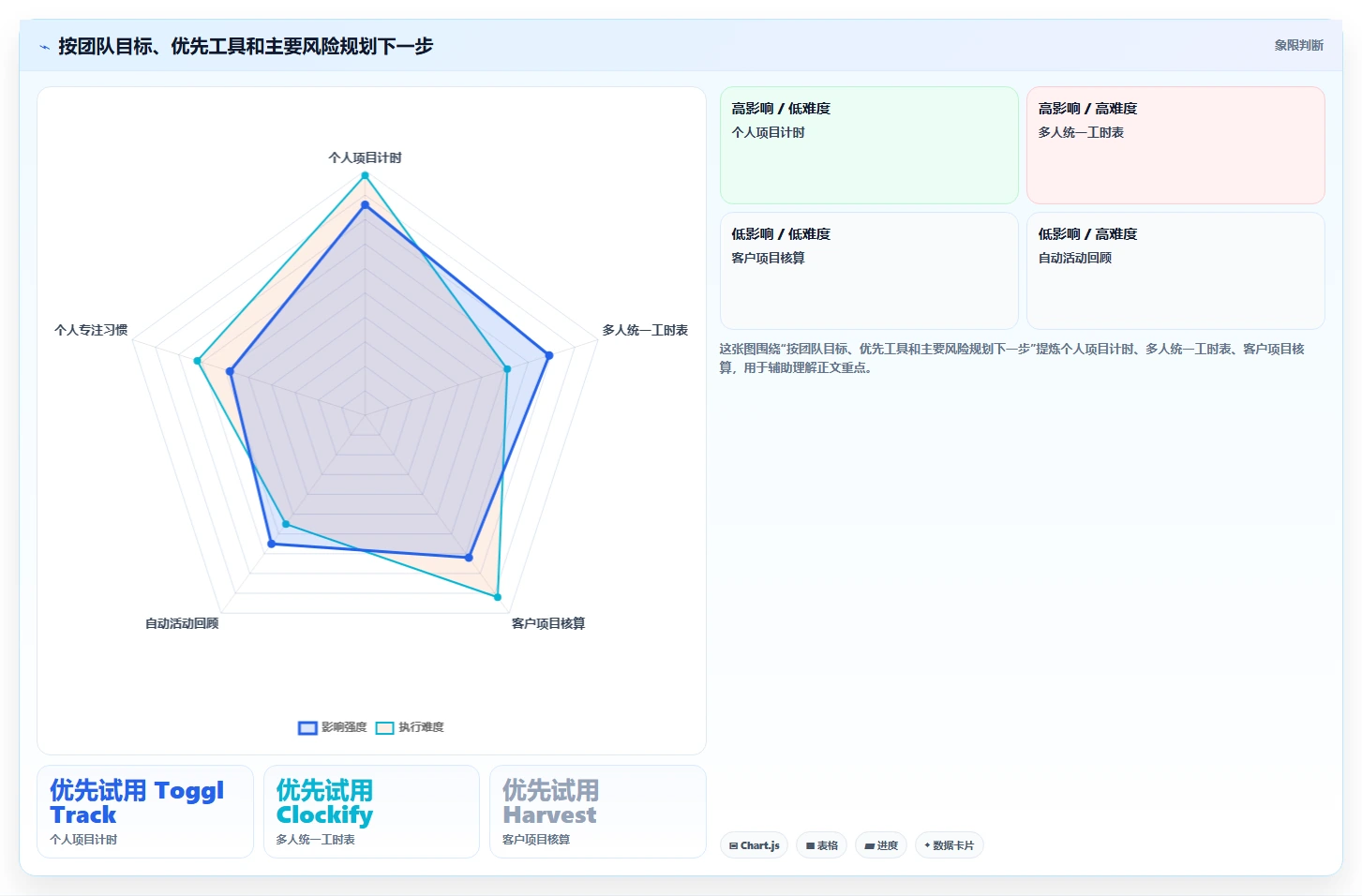Click the header title 按团队目标、优先工具和主要风险规划下一步
Image resolution: width=1362 pixels, height=896 pixels.
[x=246, y=46]
